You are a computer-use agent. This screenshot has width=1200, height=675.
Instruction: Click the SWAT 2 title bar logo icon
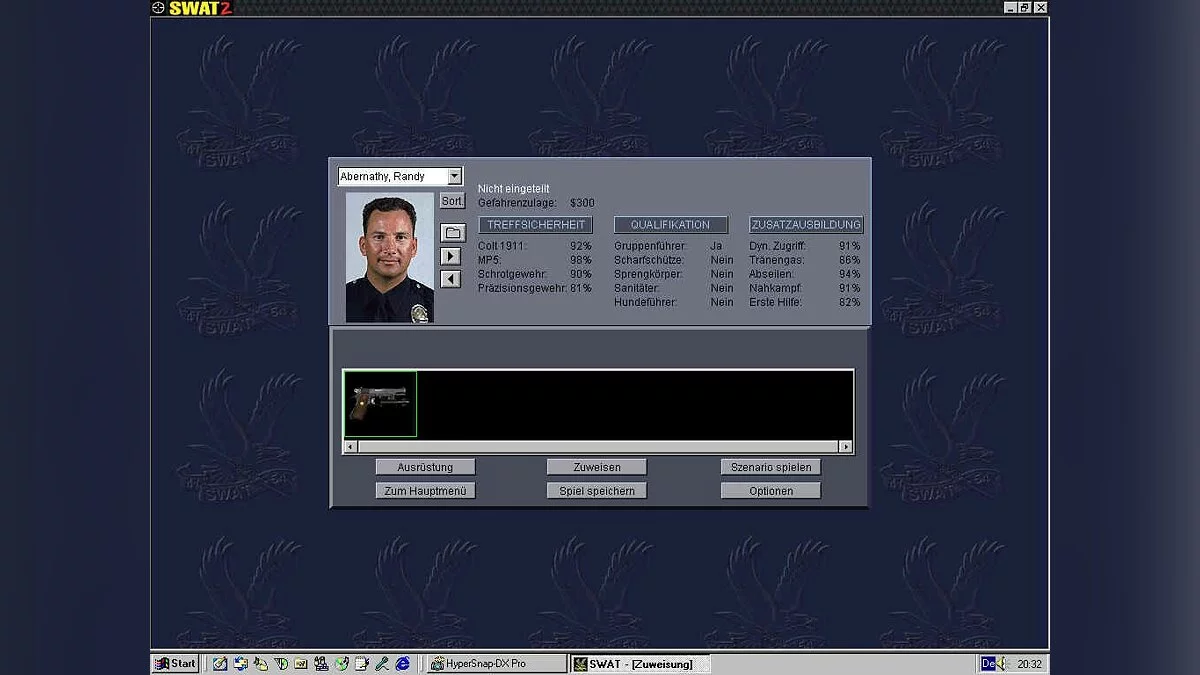click(x=158, y=7)
